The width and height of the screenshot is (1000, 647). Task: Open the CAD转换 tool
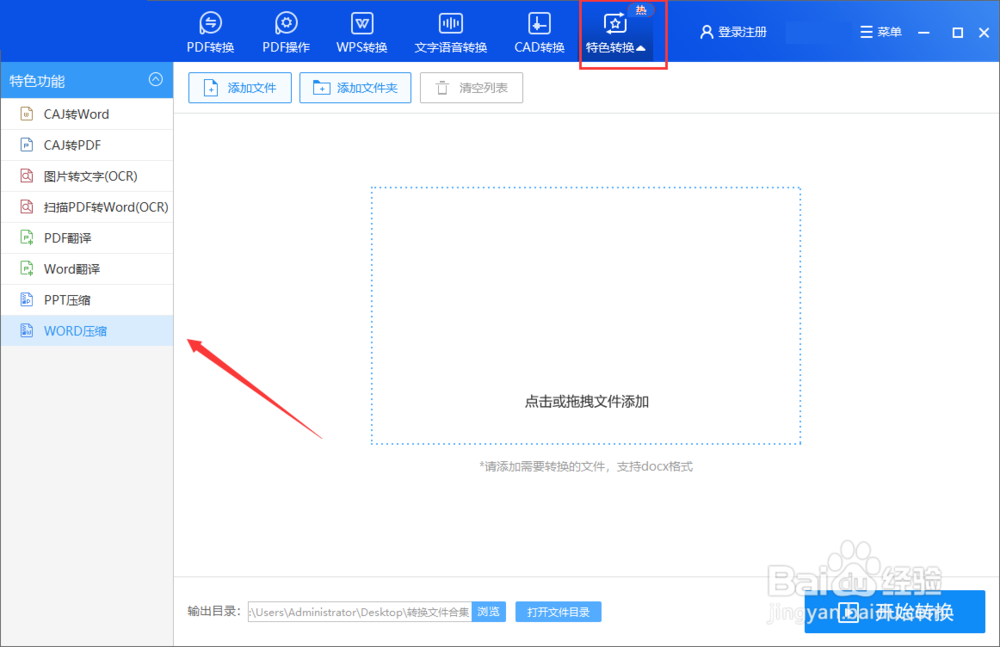point(538,31)
